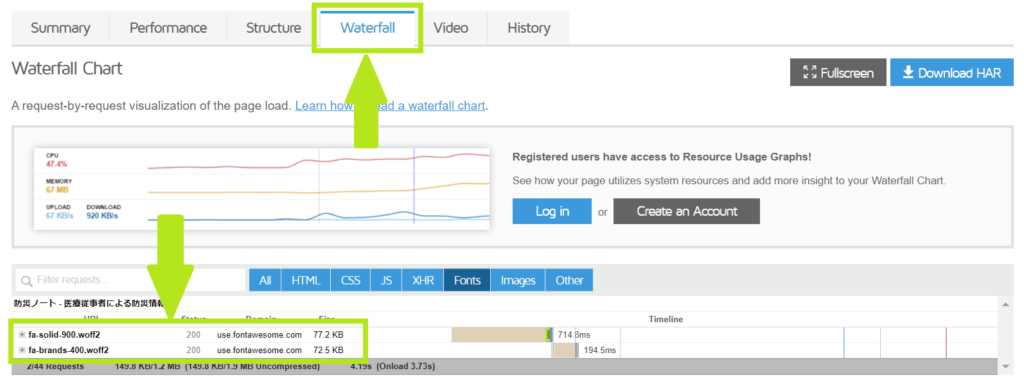Click the 77.2 KB size cell
The image size is (1024, 382).
[328, 334]
